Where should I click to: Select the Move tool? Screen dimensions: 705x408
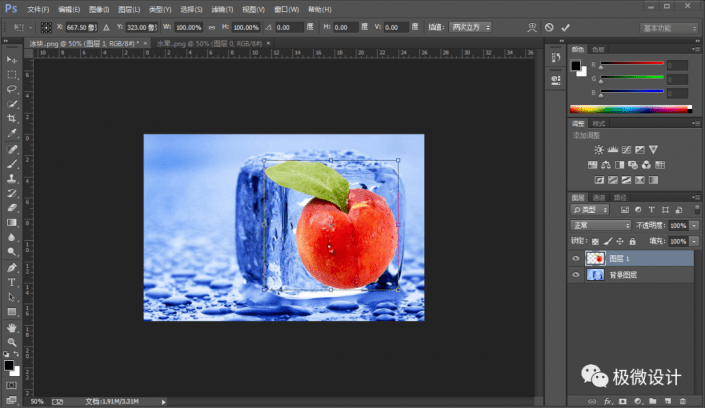click(12, 60)
